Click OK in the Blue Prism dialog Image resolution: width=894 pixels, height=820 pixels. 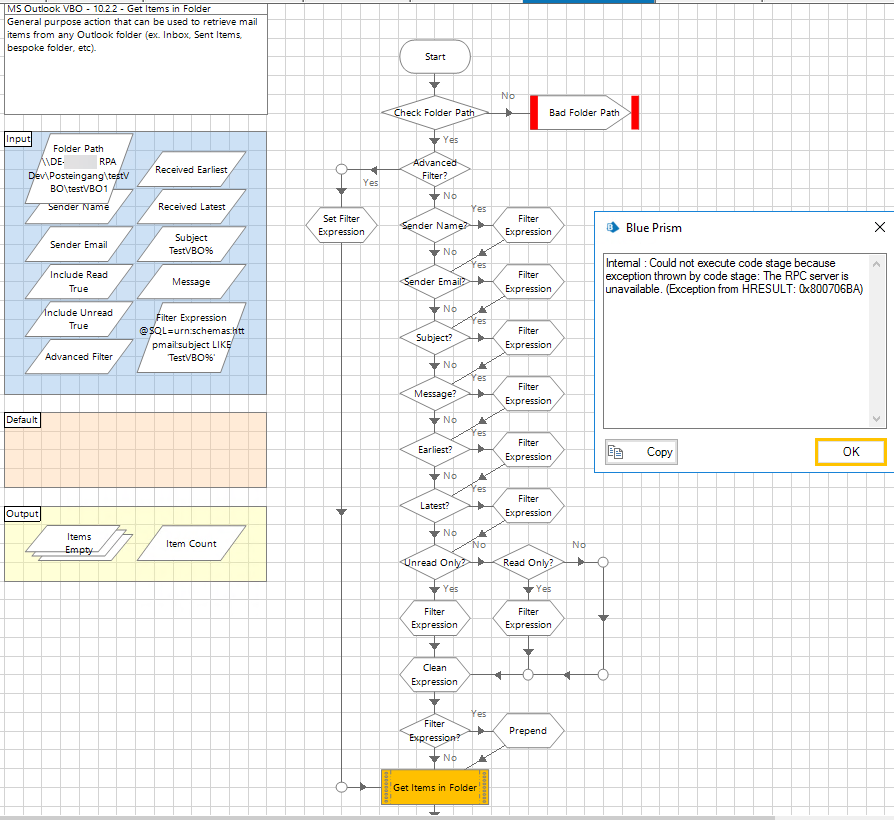coord(850,452)
